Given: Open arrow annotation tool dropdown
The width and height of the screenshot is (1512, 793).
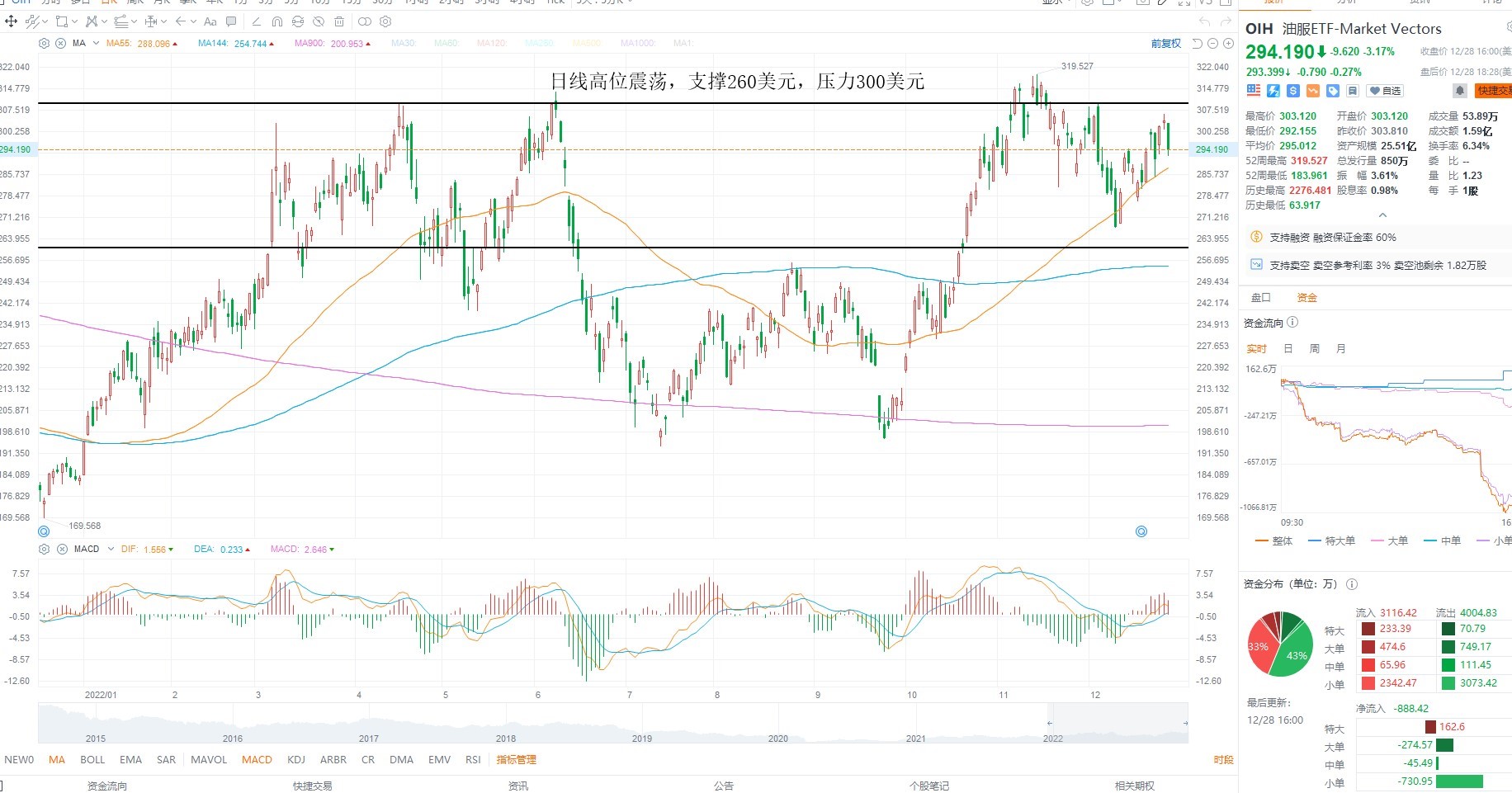Looking at the screenshot, I should [x=193, y=21].
